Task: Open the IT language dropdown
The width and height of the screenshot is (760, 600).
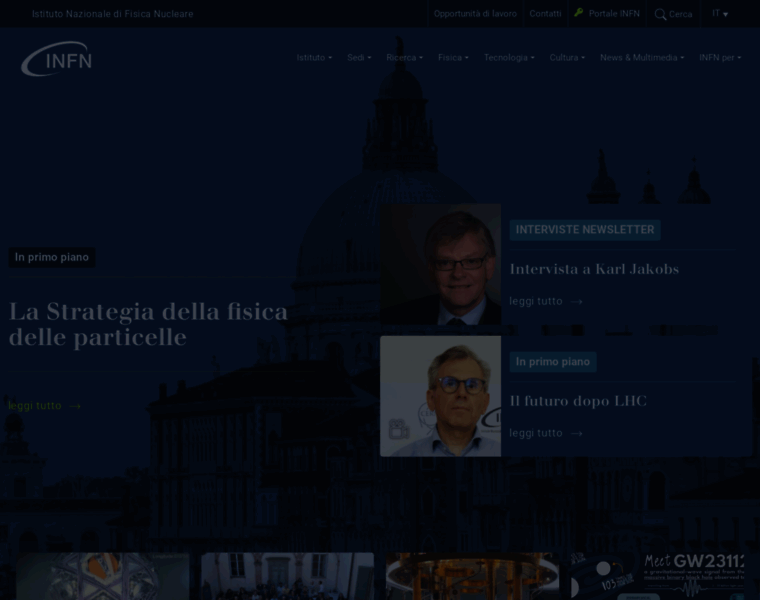Action: pyautogui.click(x=720, y=14)
